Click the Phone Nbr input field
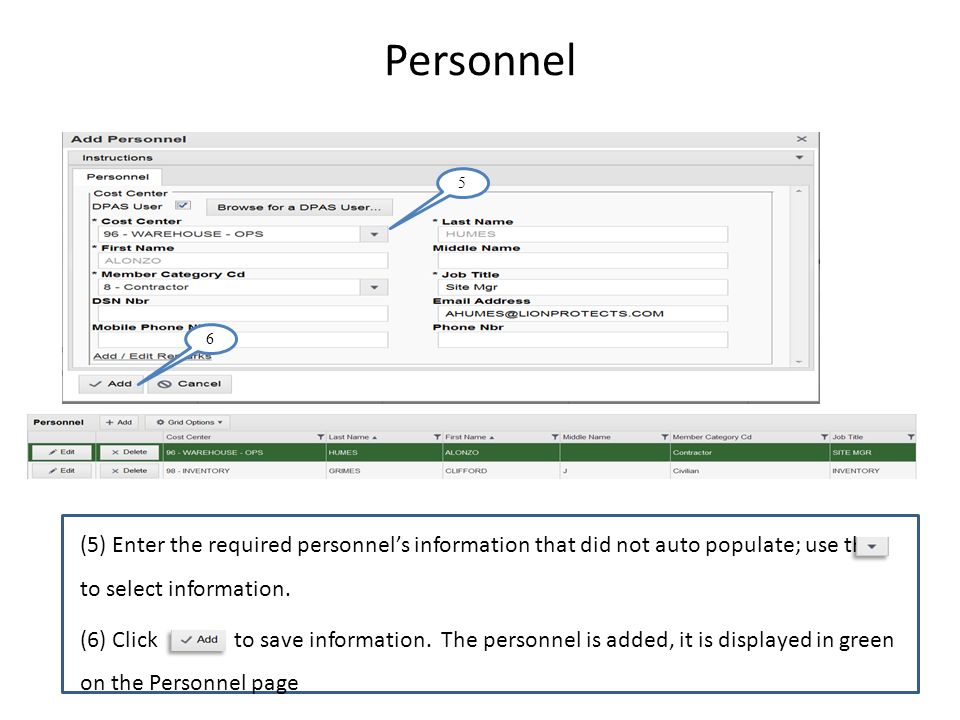This screenshot has width=960, height=720. pos(582,340)
